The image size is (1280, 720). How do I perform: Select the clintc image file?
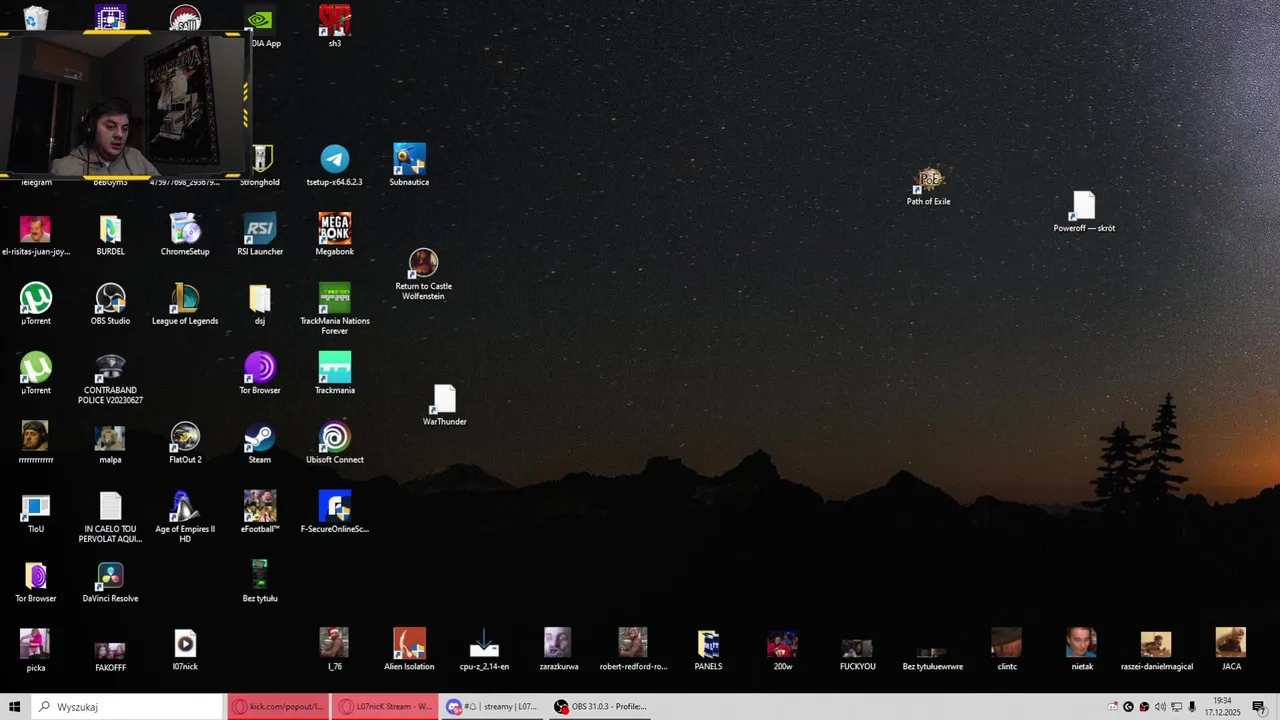[1007, 649]
